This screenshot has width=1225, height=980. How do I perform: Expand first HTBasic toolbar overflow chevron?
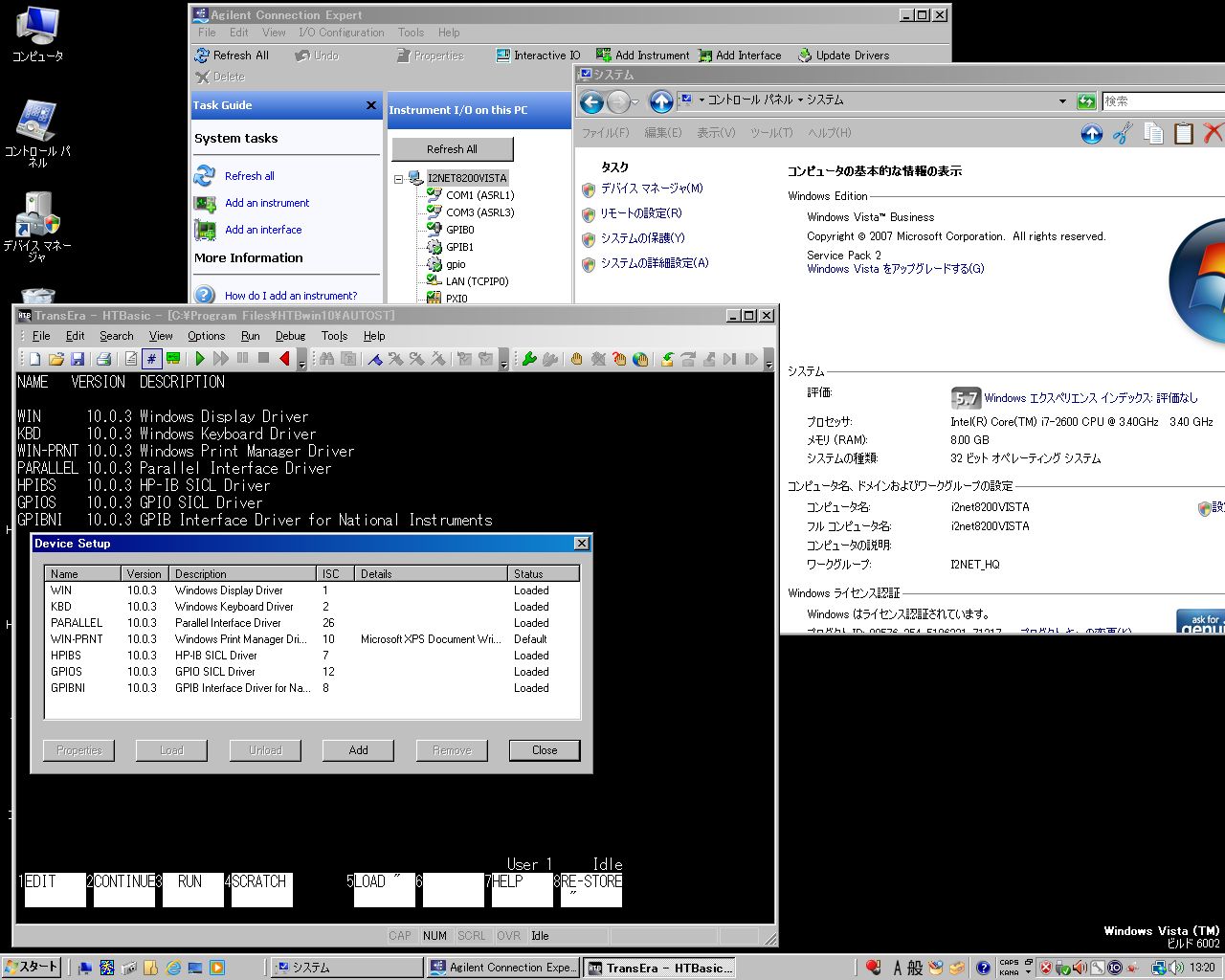pos(302,360)
